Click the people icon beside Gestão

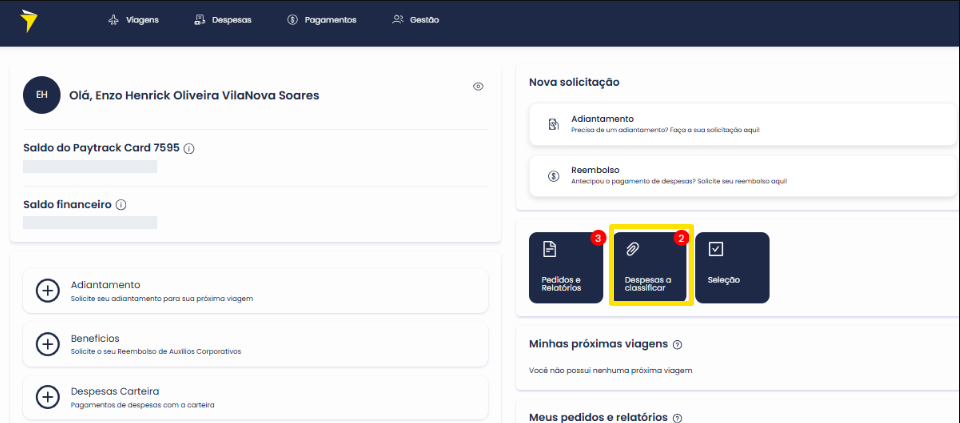tap(398, 20)
